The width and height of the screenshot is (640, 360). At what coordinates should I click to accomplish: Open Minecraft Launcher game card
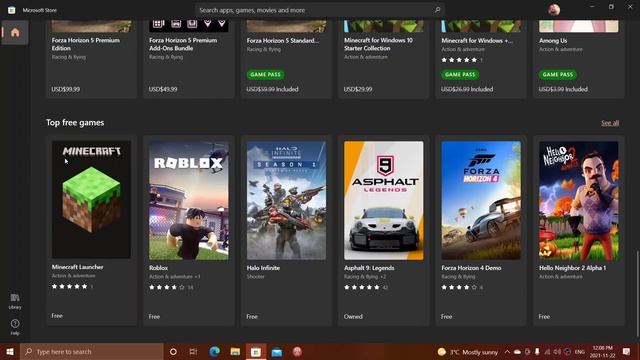(x=91, y=231)
